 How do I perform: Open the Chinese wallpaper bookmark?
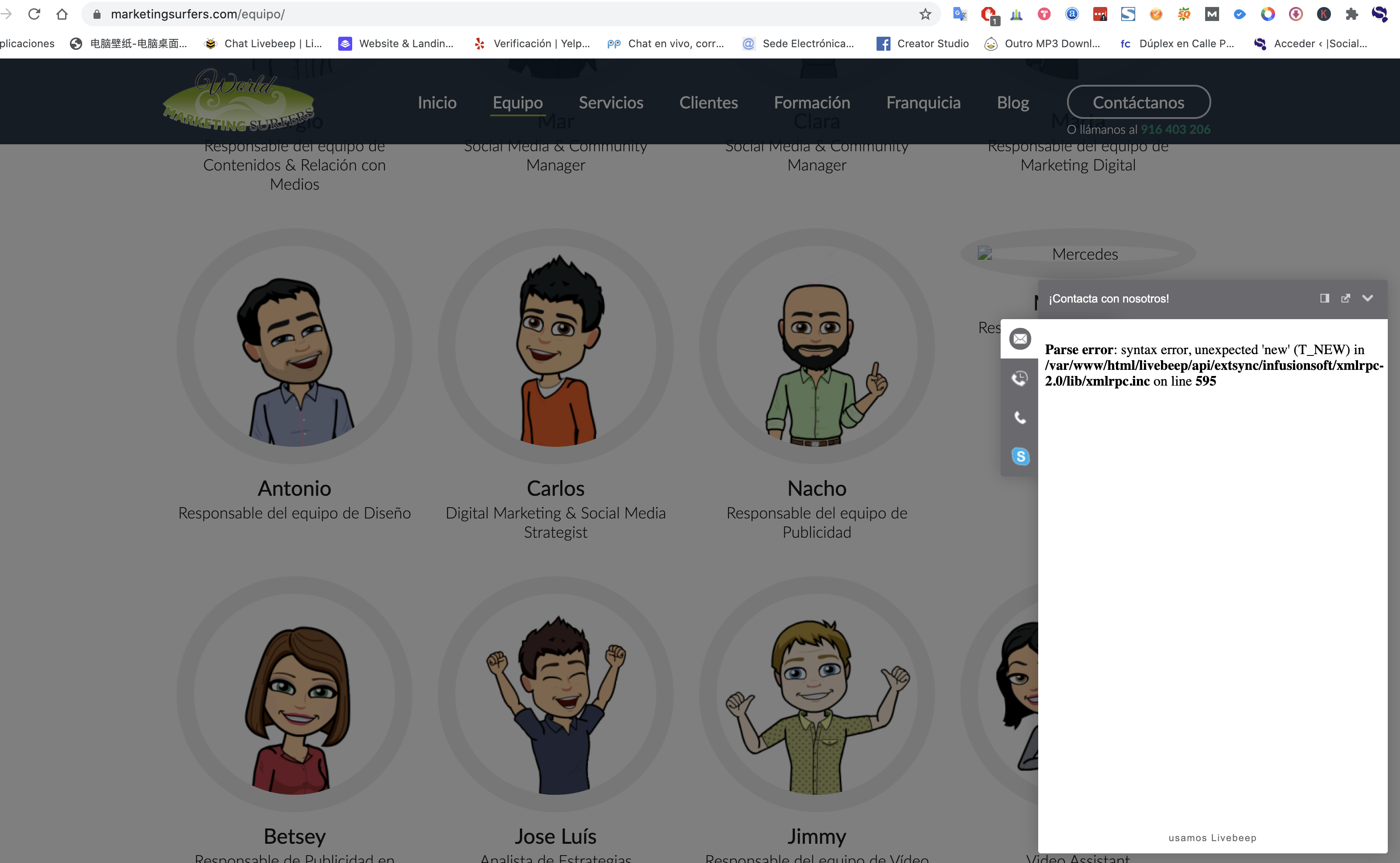click(x=129, y=43)
